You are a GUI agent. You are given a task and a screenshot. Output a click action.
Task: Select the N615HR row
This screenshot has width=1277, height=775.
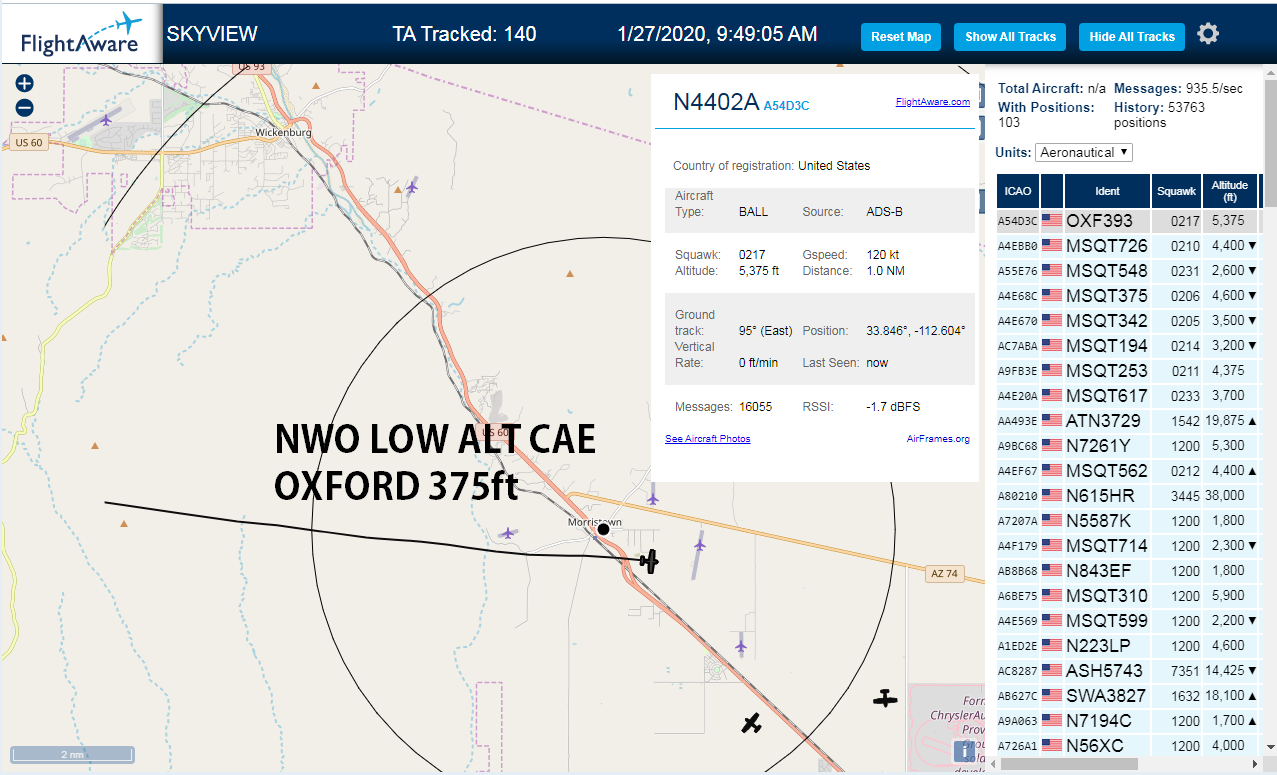tap(1127, 495)
